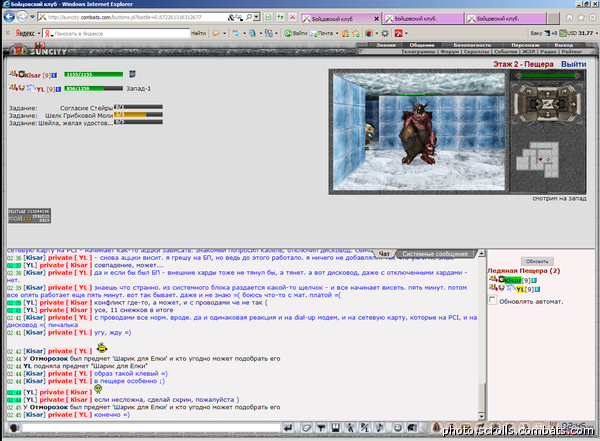Open Yandex bar settings gear icon
The image size is (600, 441).
point(385,33)
